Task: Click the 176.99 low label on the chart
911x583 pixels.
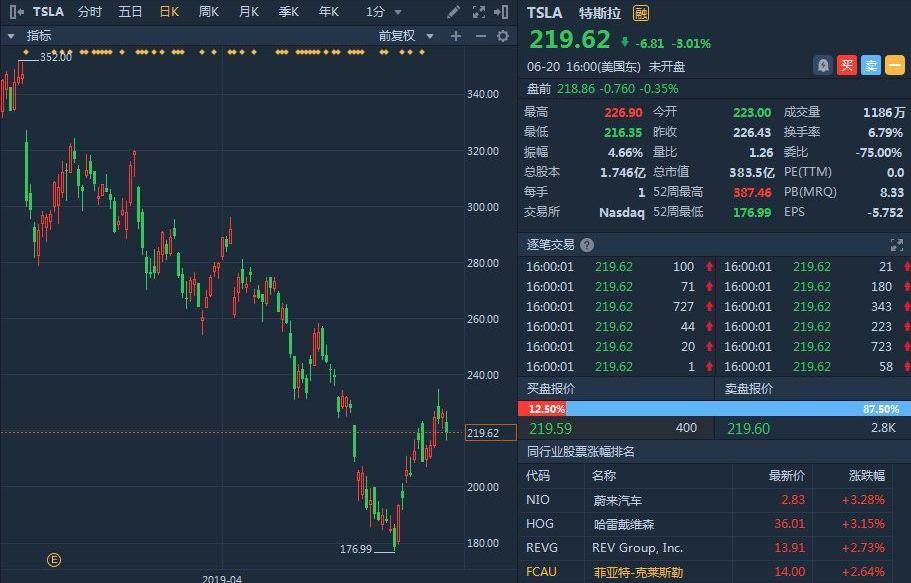Action: pyautogui.click(x=356, y=549)
